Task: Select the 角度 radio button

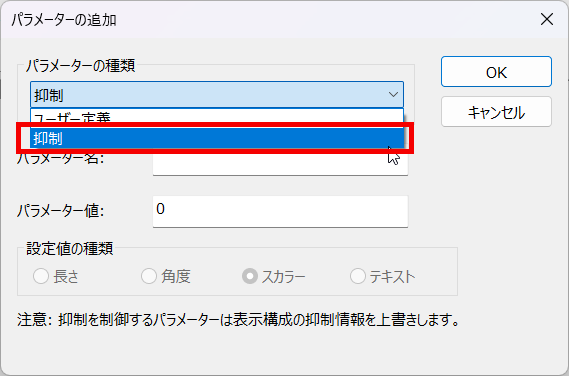Action: point(149,276)
